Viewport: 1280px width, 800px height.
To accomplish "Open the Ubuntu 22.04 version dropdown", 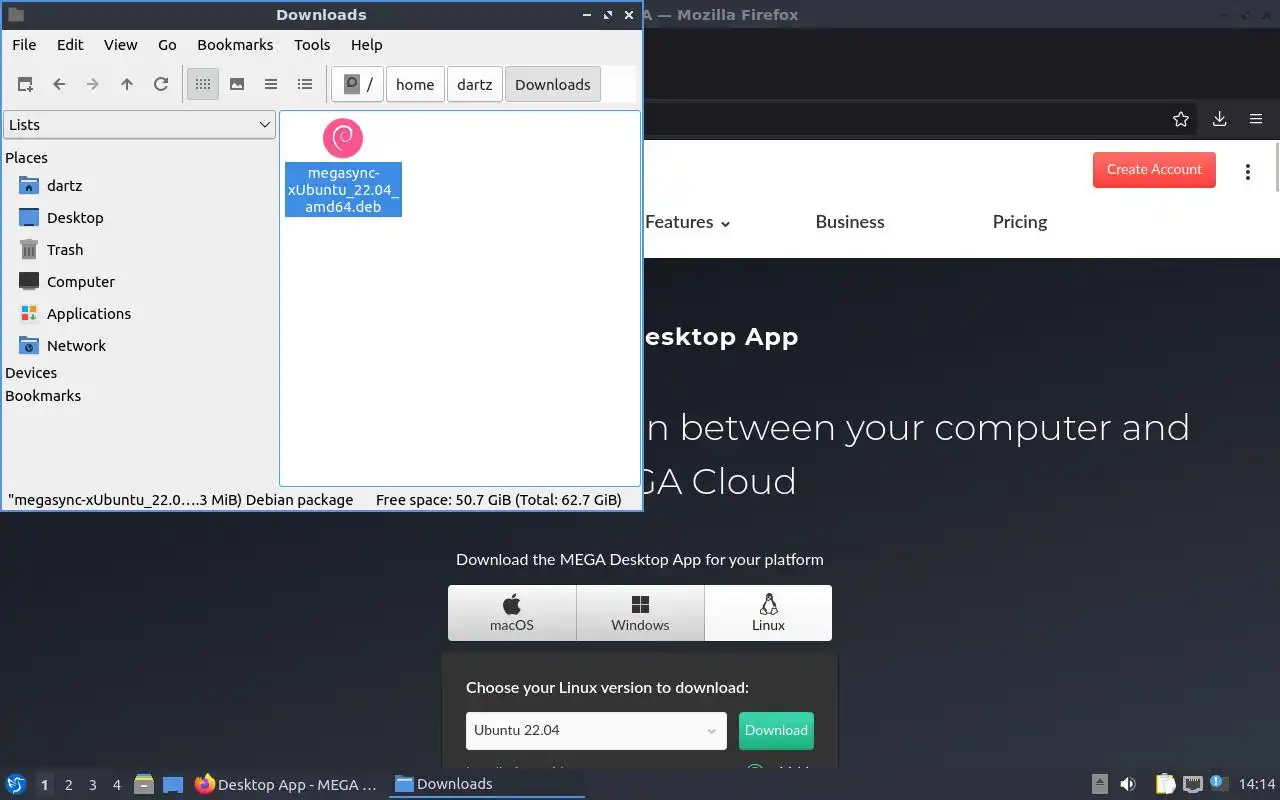I will click(596, 731).
